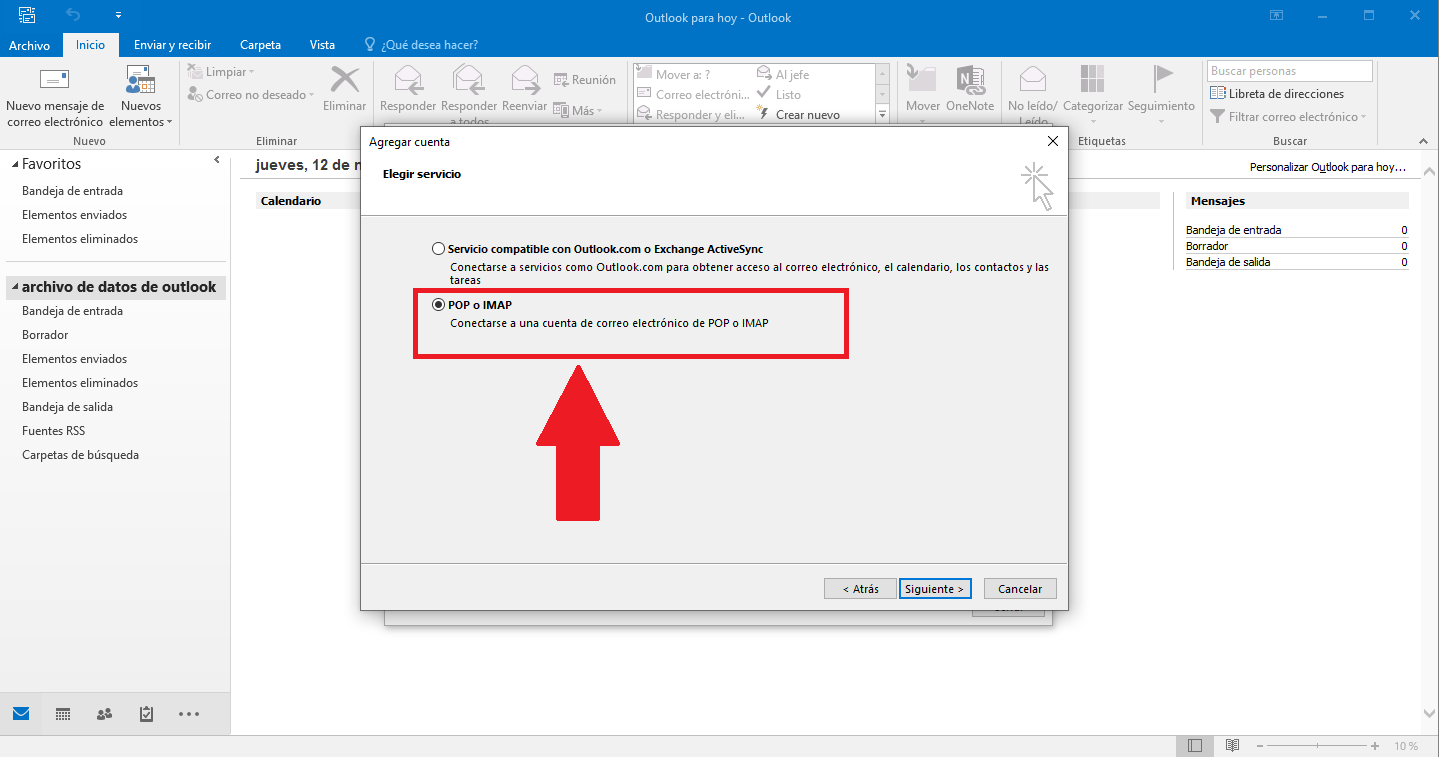Open Elementos enviados under Favoritos
Screen dimensions: 1439x757
(74, 215)
